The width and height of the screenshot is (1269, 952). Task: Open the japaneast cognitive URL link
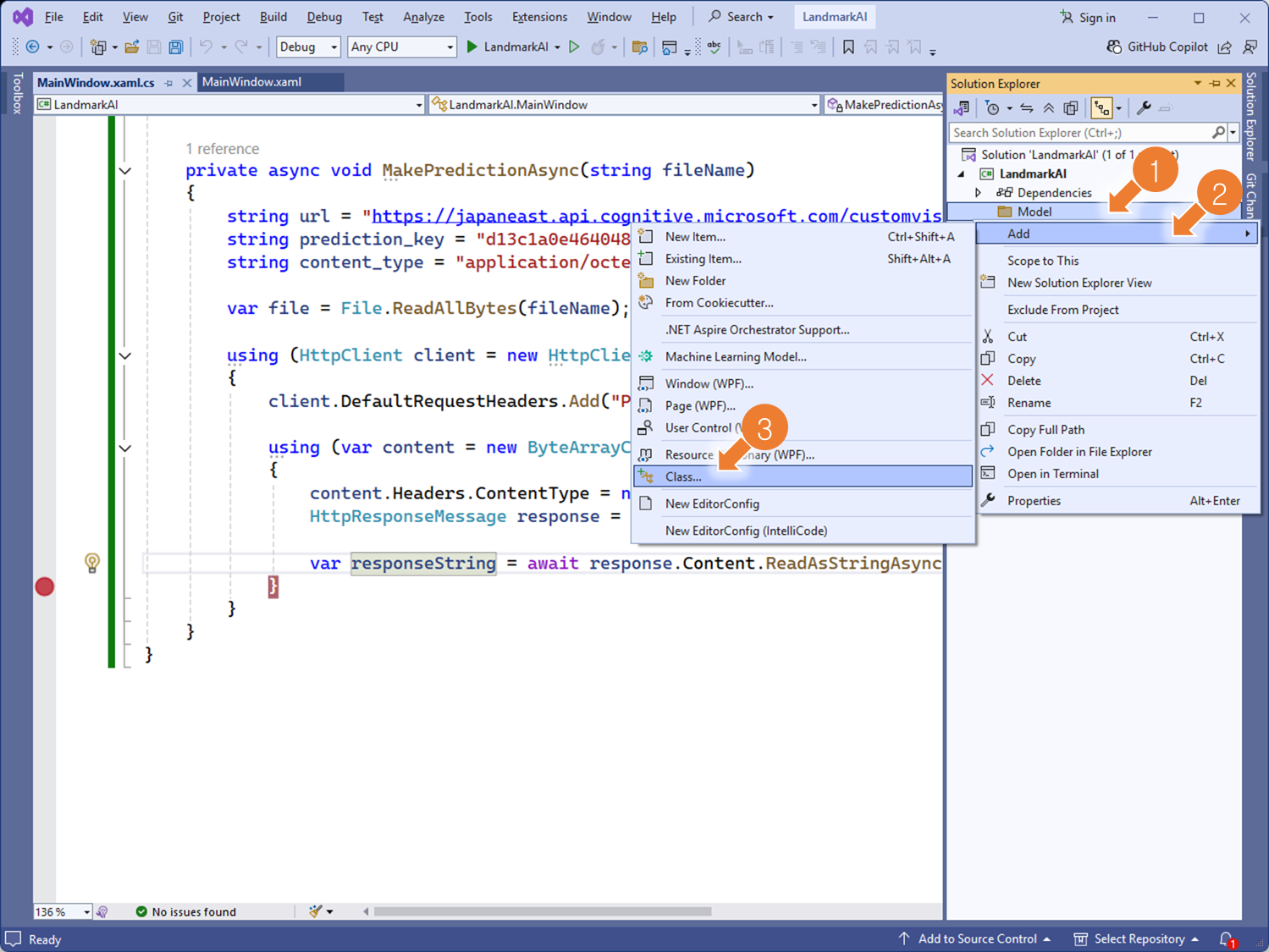pyautogui.click(x=657, y=217)
